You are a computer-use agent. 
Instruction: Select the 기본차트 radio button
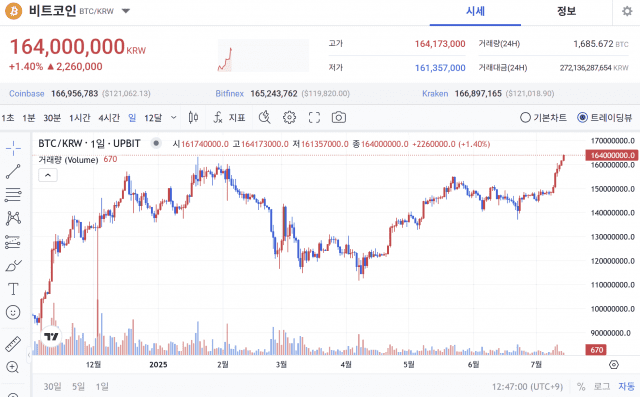coord(543,118)
